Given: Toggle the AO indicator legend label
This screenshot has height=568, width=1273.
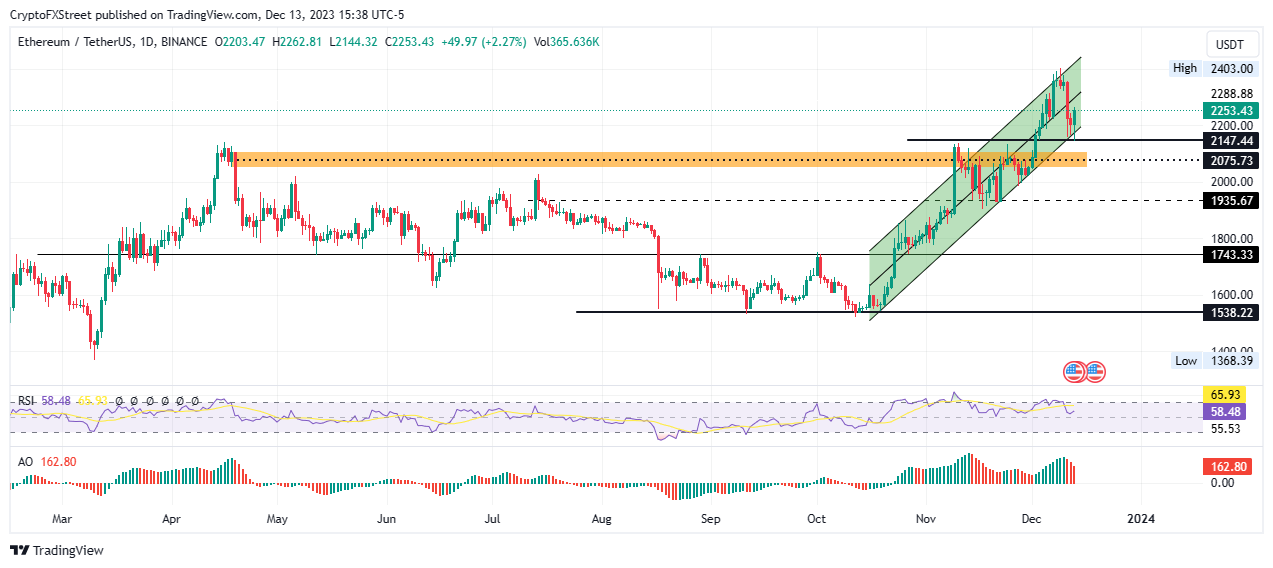Looking at the screenshot, I should click(25, 462).
